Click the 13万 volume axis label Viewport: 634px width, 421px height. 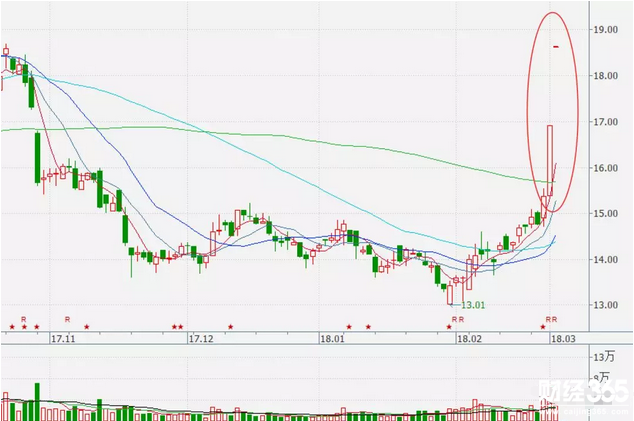coord(604,357)
